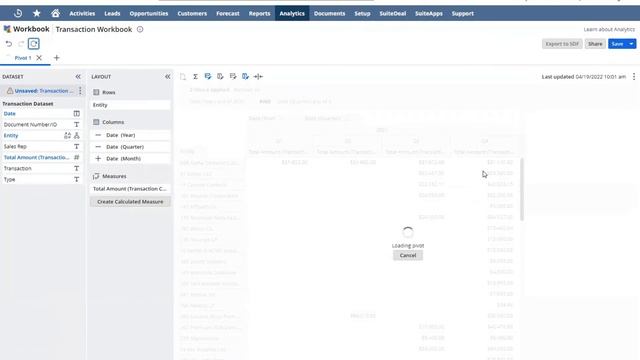The width and height of the screenshot is (640, 360).
Task: Click the Date field type icon
Action: coord(76,113)
